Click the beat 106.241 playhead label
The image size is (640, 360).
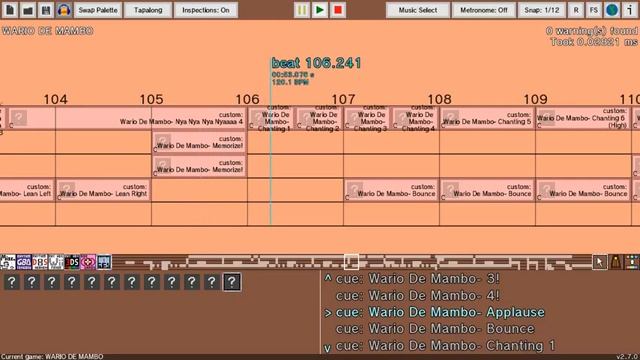(x=316, y=63)
